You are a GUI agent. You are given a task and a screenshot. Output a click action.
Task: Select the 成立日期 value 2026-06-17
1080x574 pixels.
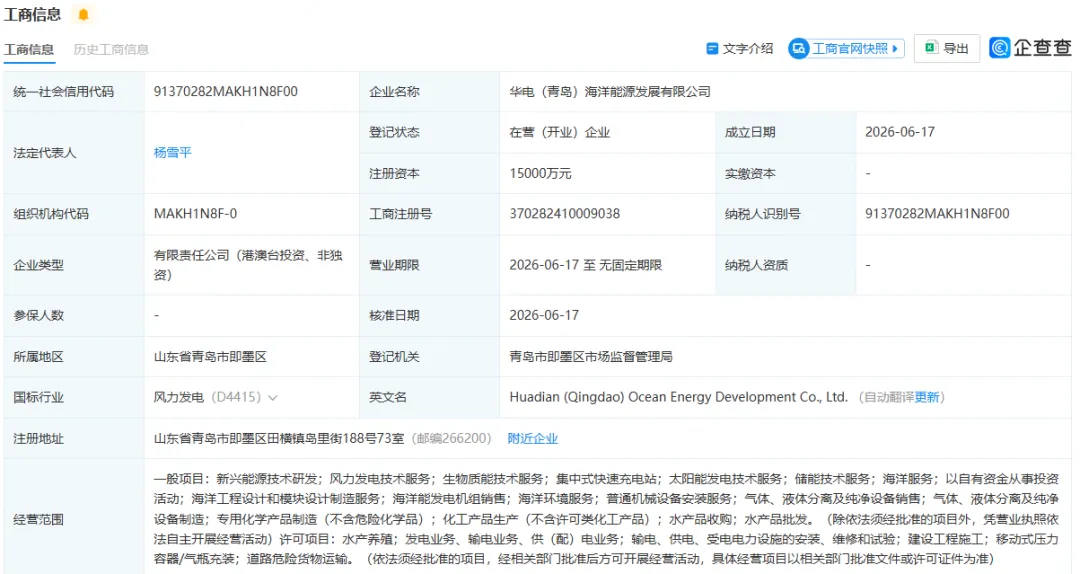(x=900, y=132)
